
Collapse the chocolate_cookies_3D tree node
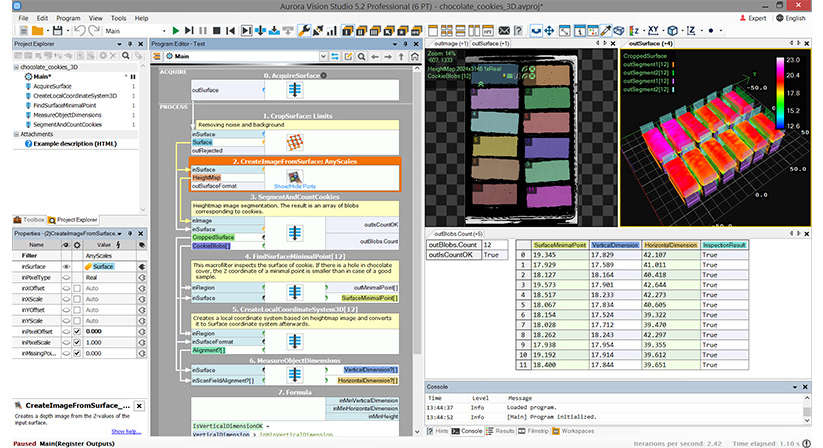point(16,67)
